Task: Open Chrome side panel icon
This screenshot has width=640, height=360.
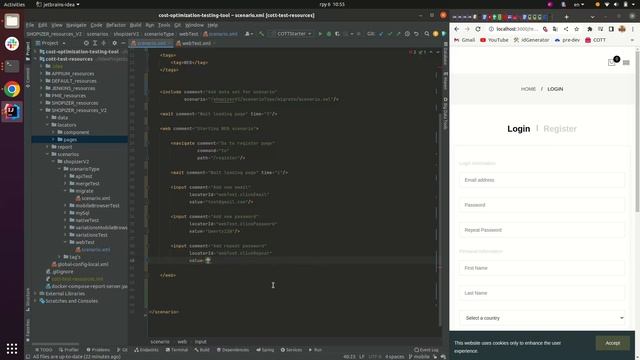Action: [611, 29]
